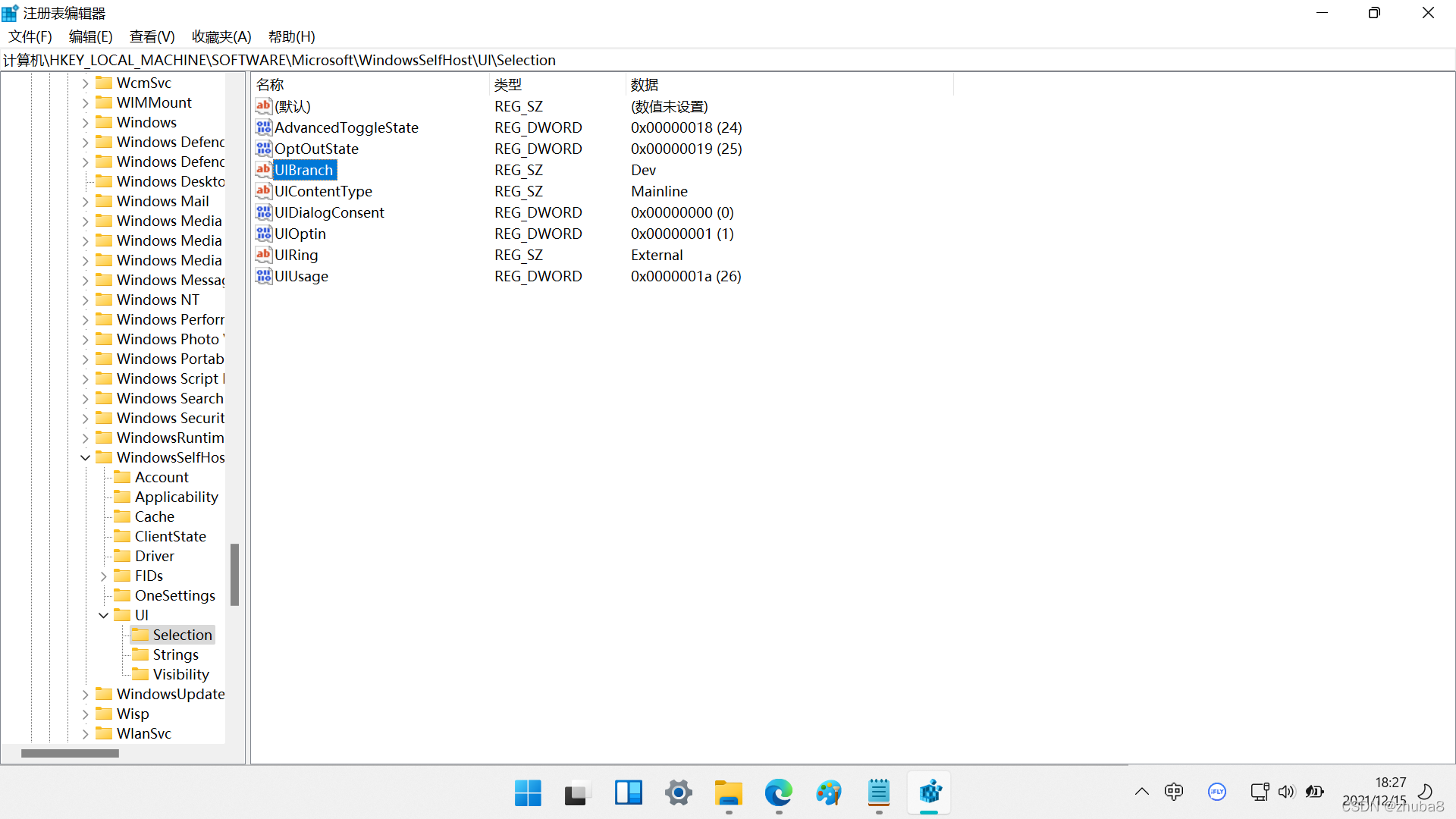The width and height of the screenshot is (1456, 819).
Task: Show hidden tray icons chevron
Action: (x=1141, y=792)
